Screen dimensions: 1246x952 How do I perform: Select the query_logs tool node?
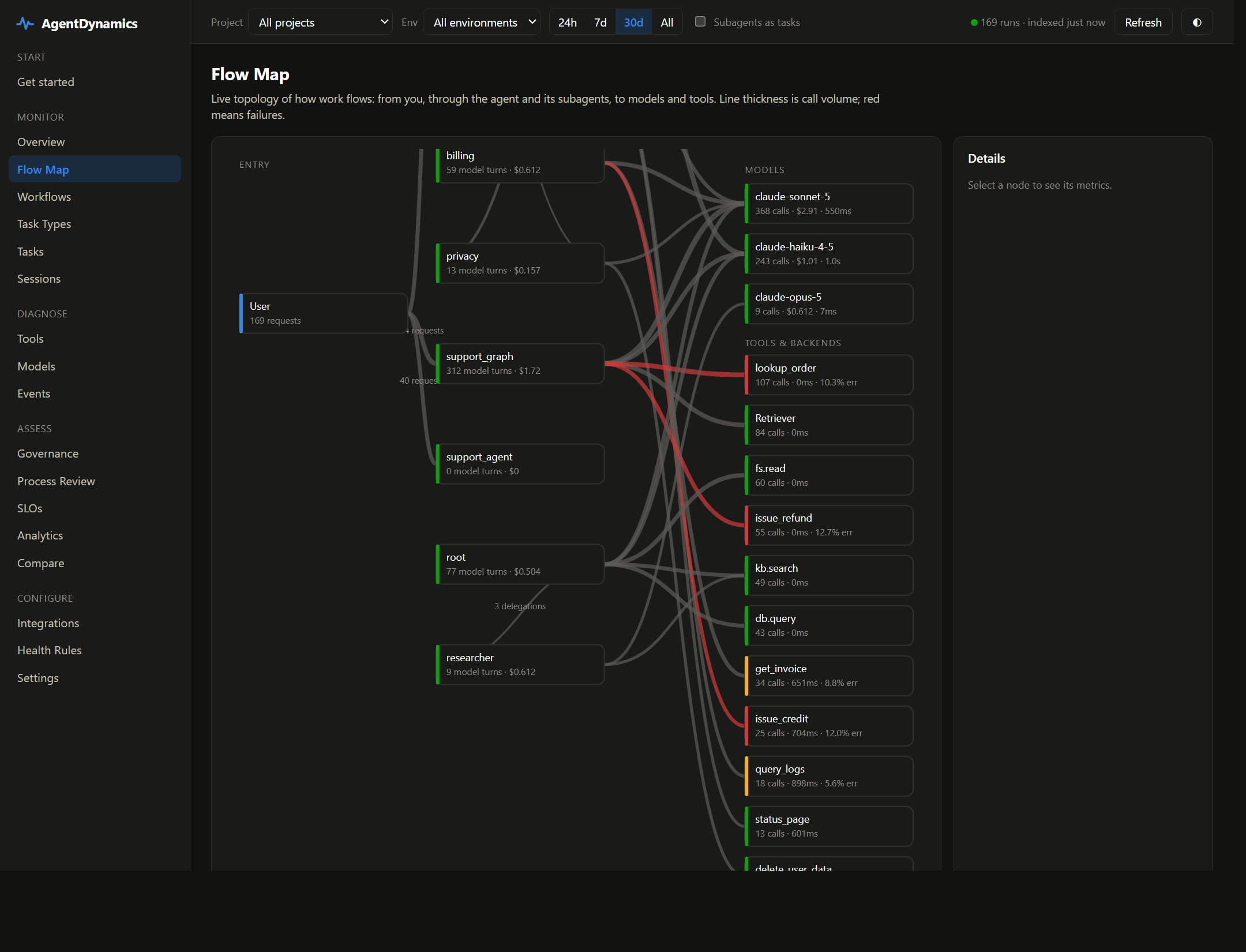(829, 776)
